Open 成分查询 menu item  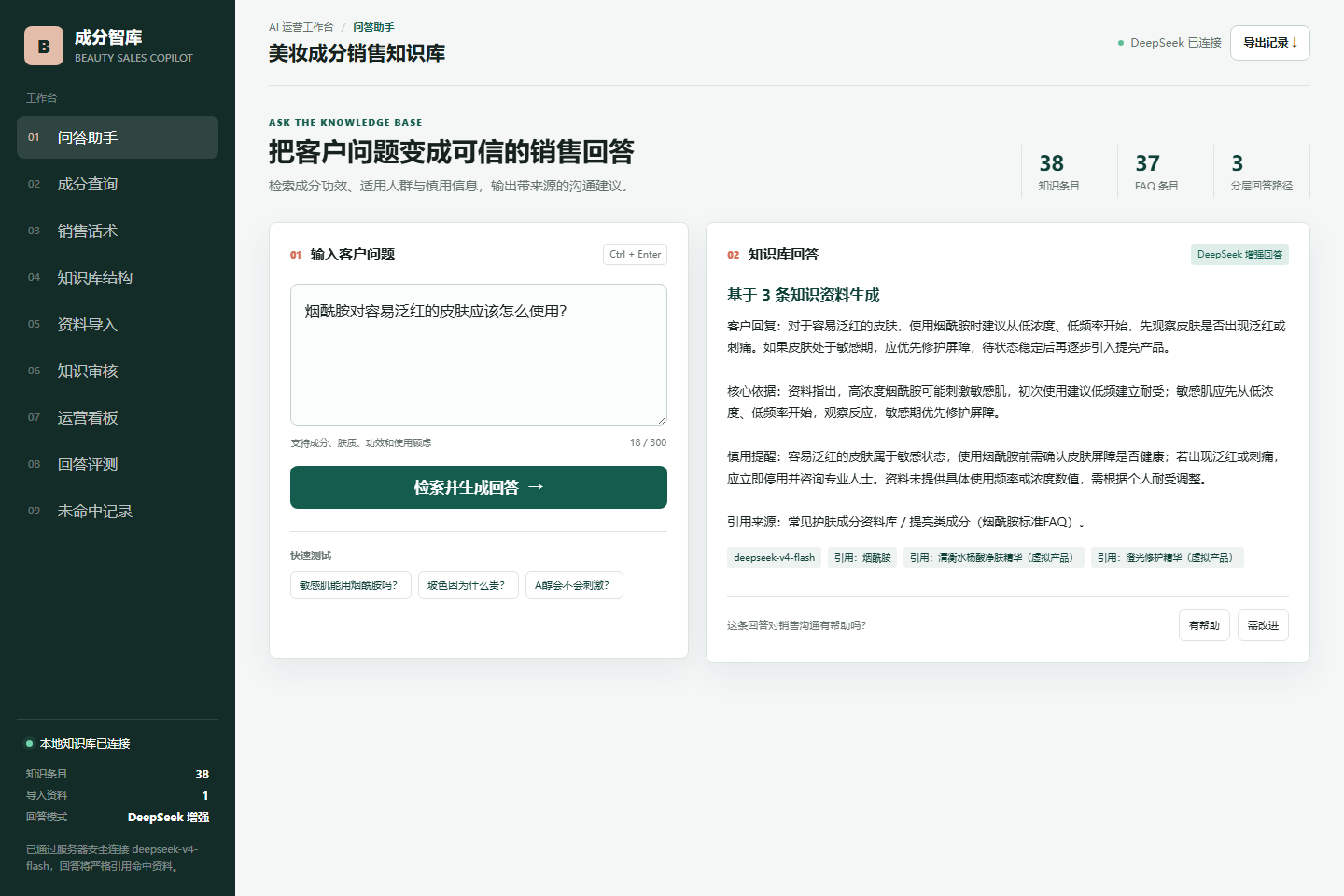click(x=118, y=184)
